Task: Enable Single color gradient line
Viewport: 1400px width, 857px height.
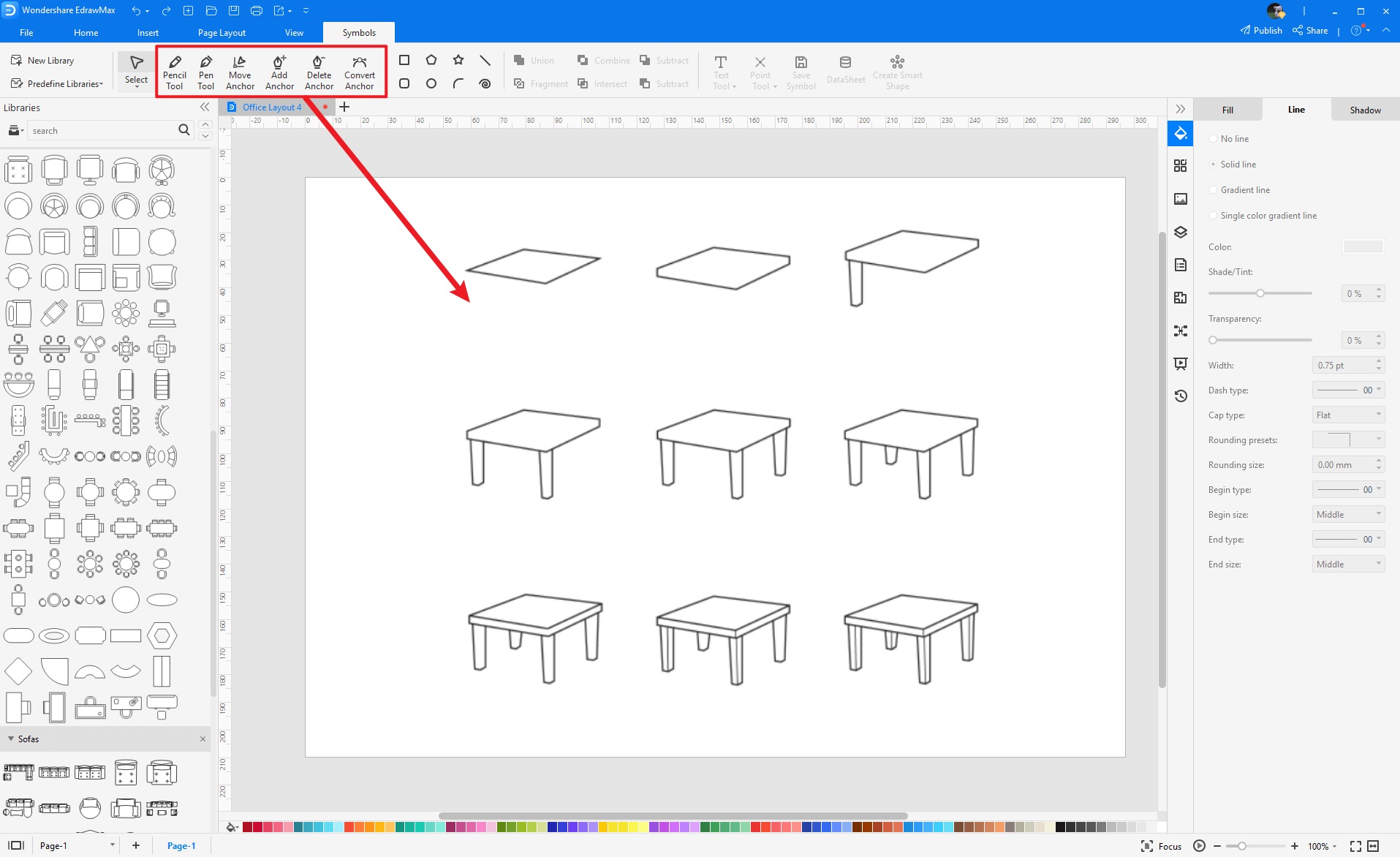Action: [x=1214, y=215]
